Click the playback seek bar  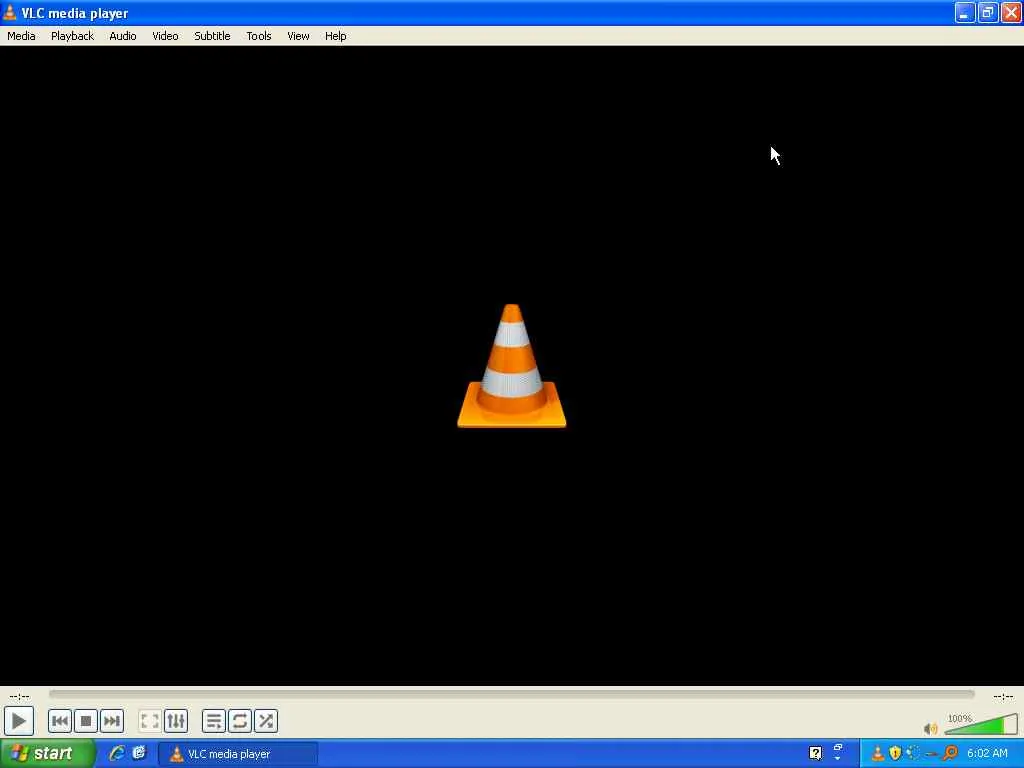511,694
